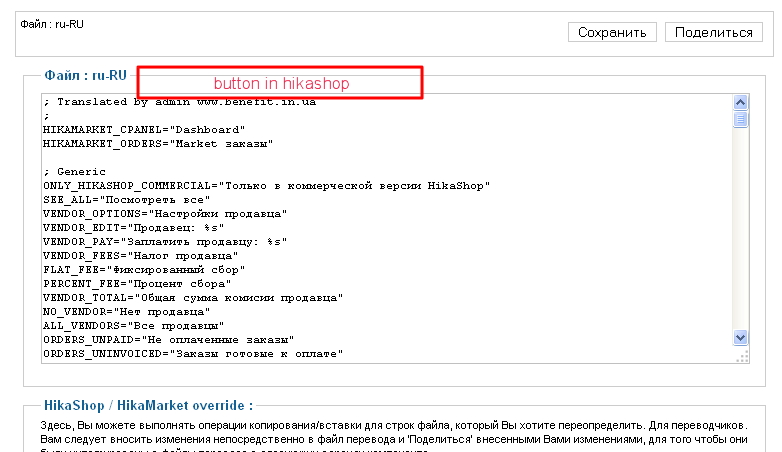
Task: Click the scrollbar down arrow in editor
Action: tap(741, 338)
